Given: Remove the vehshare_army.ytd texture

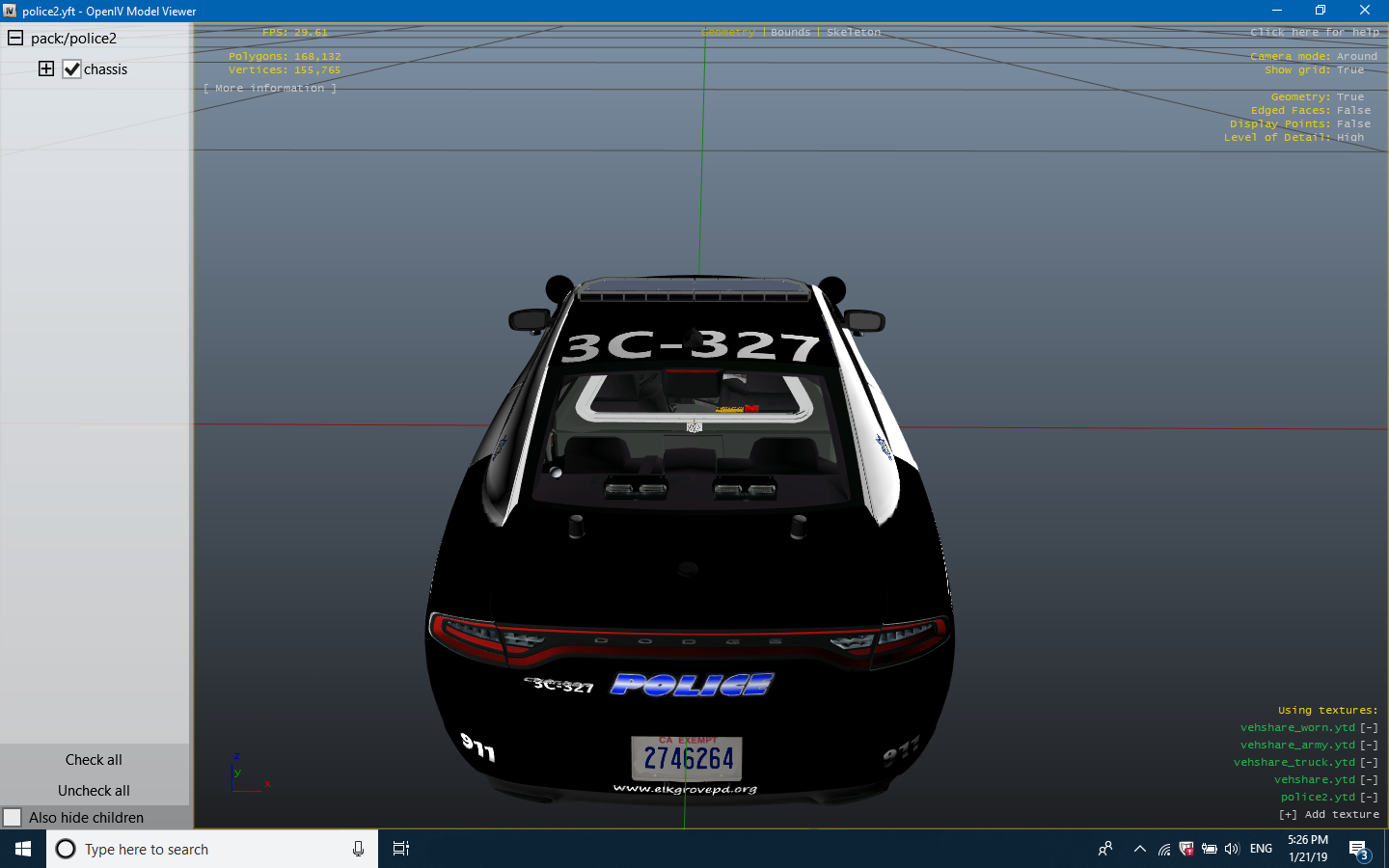Looking at the screenshot, I should point(1369,746).
